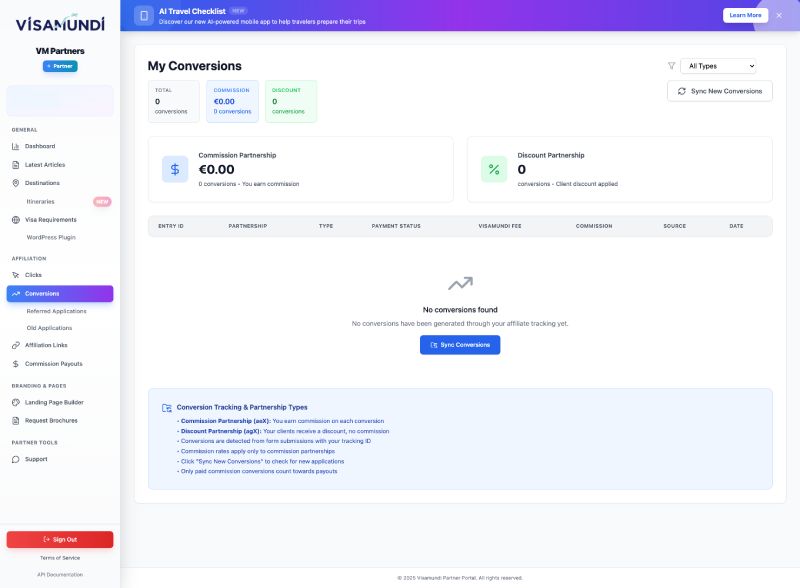The width and height of the screenshot is (800, 588).
Task: Sort by the Payment Status column header
Action: pyautogui.click(x=396, y=226)
